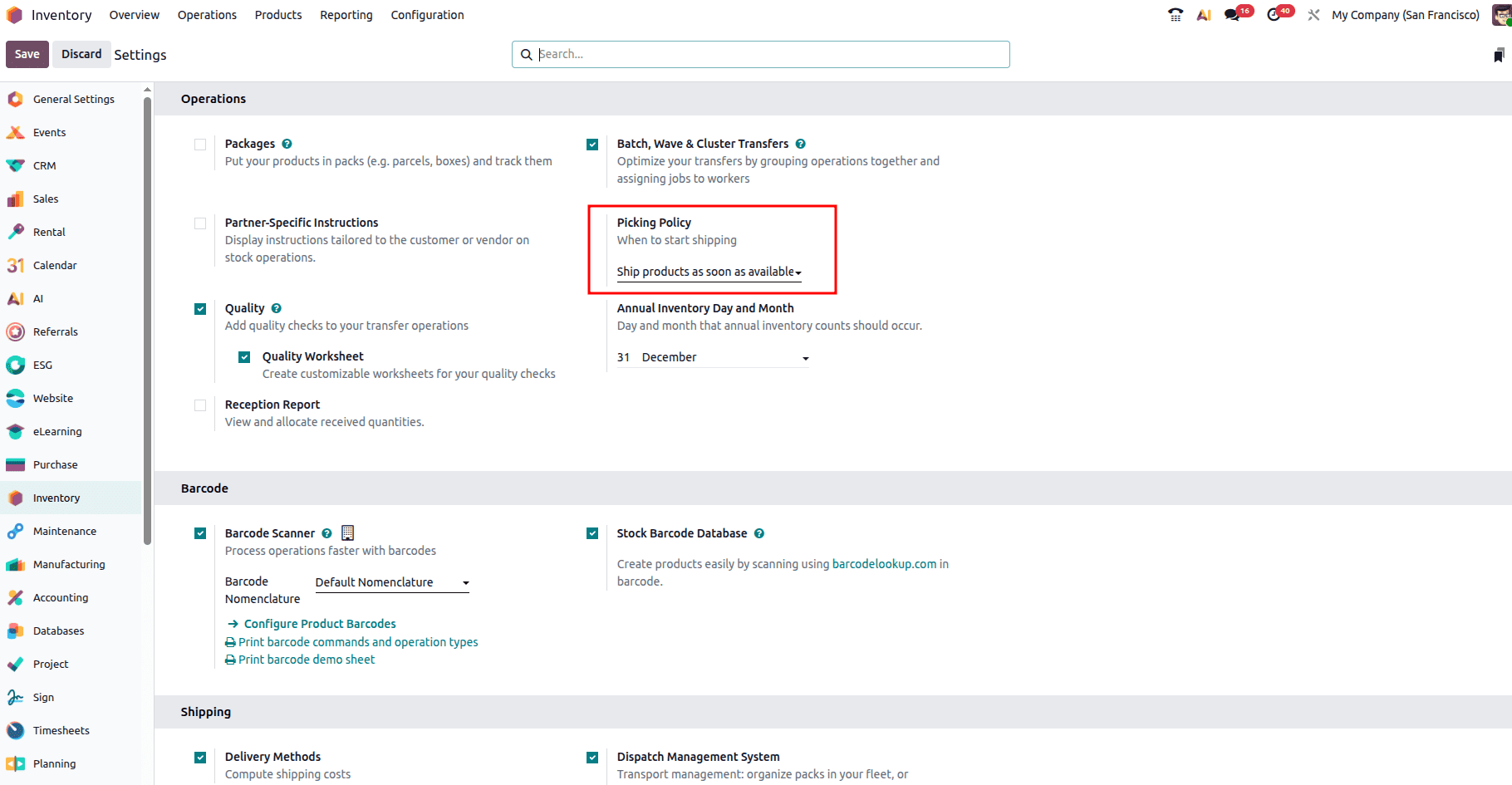The height and width of the screenshot is (785, 1512).
Task: Open Rental settings in the sidebar
Action: point(71,232)
